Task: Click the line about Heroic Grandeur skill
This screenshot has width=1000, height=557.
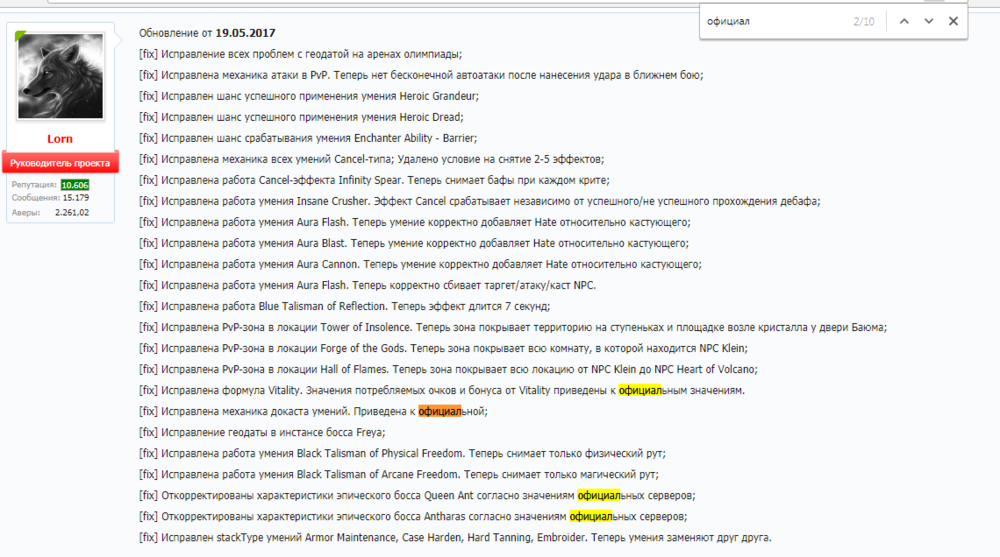Action: pyautogui.click(x=309, y=96)
